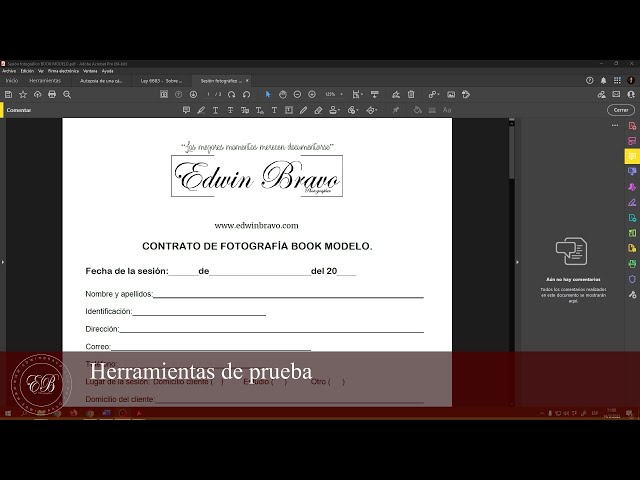This screenshot has width=640, height=480.
Task: Rotate the page clockwise
Action: click(231, 95)
